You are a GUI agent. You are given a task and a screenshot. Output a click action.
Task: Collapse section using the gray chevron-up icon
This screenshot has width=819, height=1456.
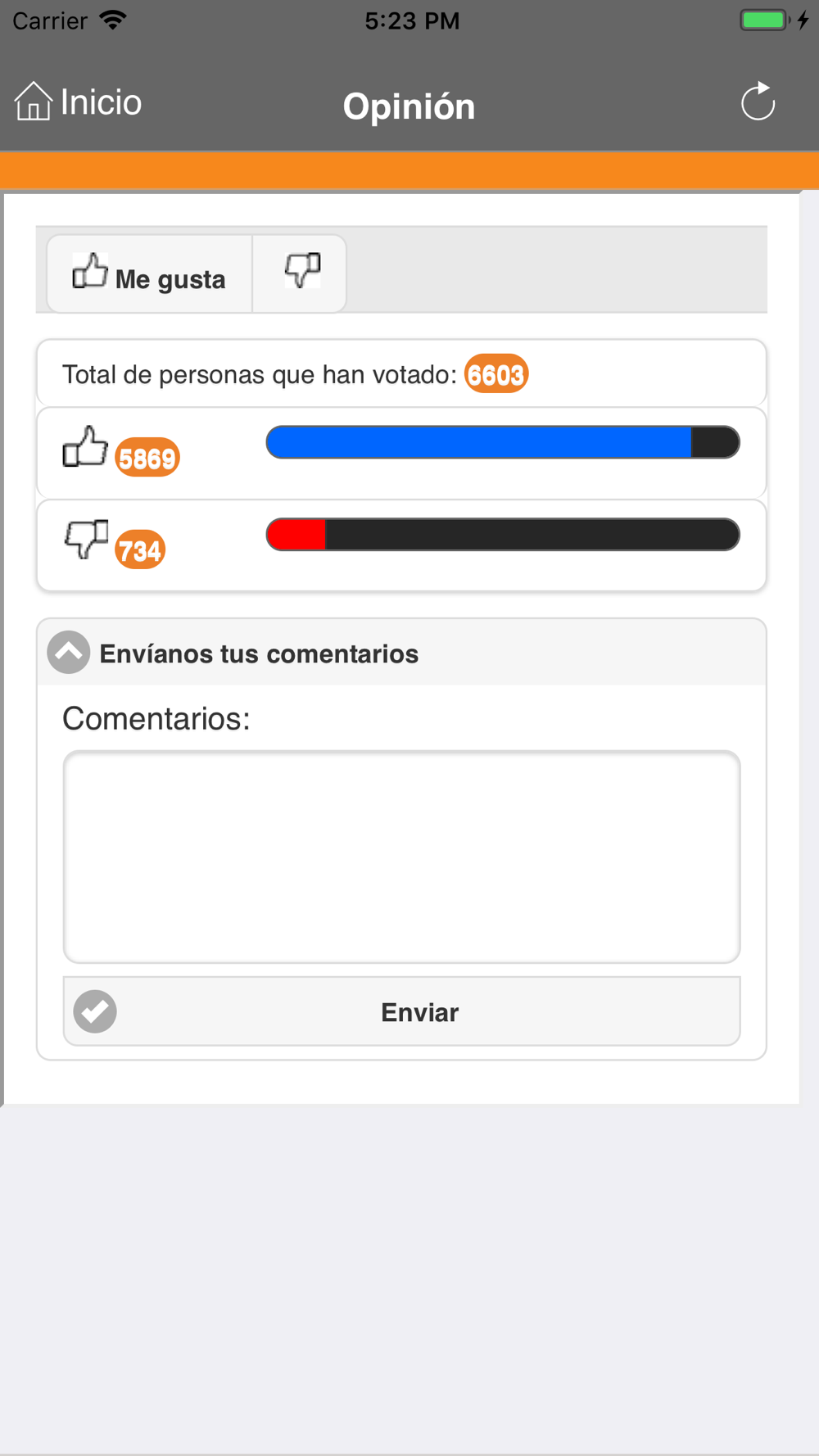(69, 653)
